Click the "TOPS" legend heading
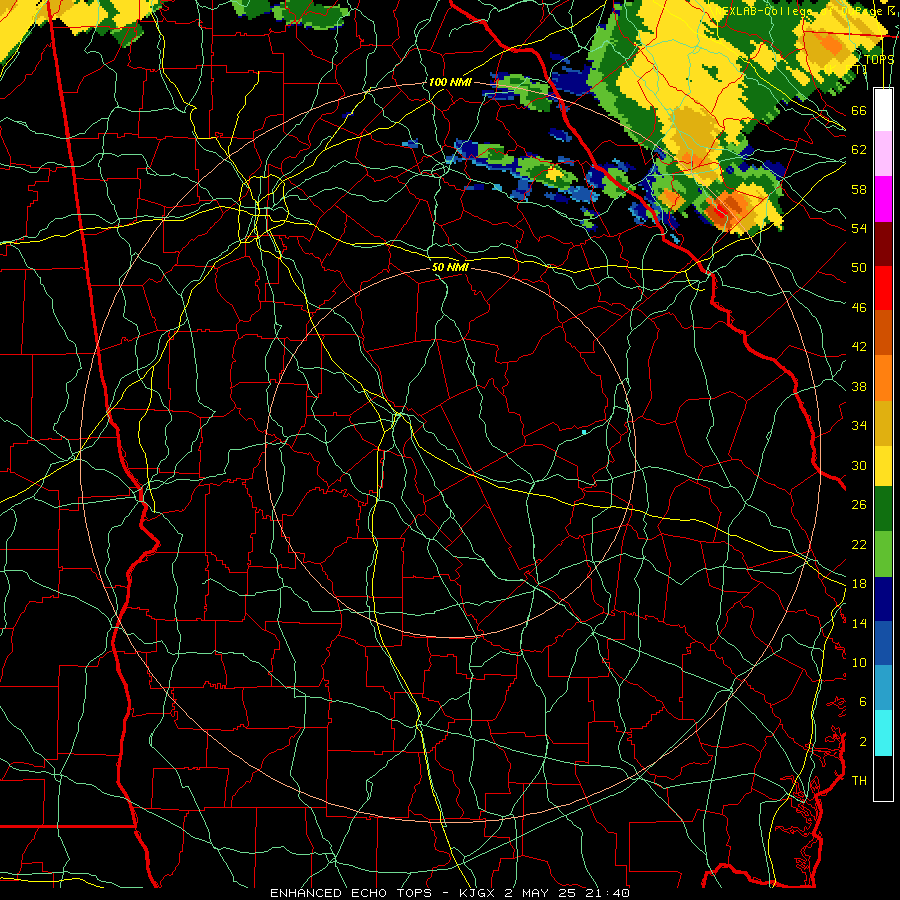The height and width of the screenshot is (900, 900). click(879, 59)
